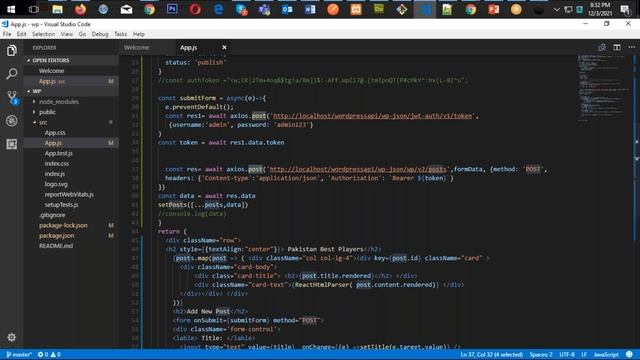Open the Tasks menu
This screenshot has width=640, height=360.
(x=120, y=34)
